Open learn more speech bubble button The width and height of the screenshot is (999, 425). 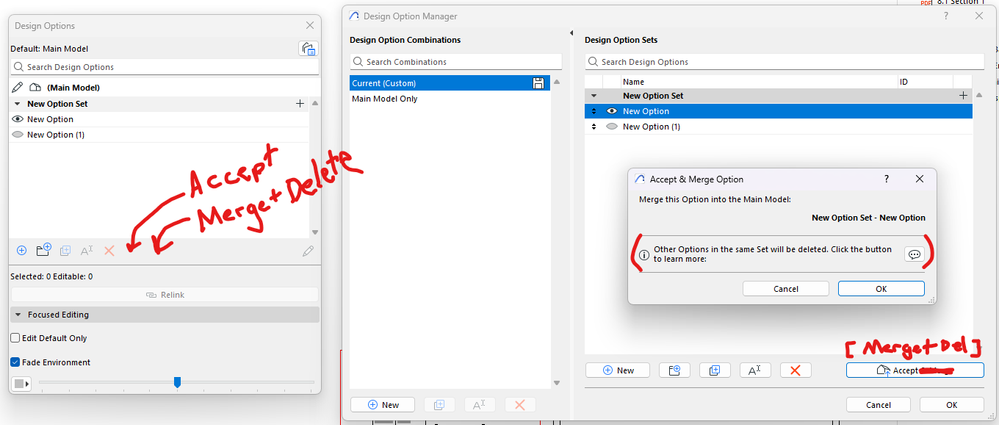click(914, 254)
